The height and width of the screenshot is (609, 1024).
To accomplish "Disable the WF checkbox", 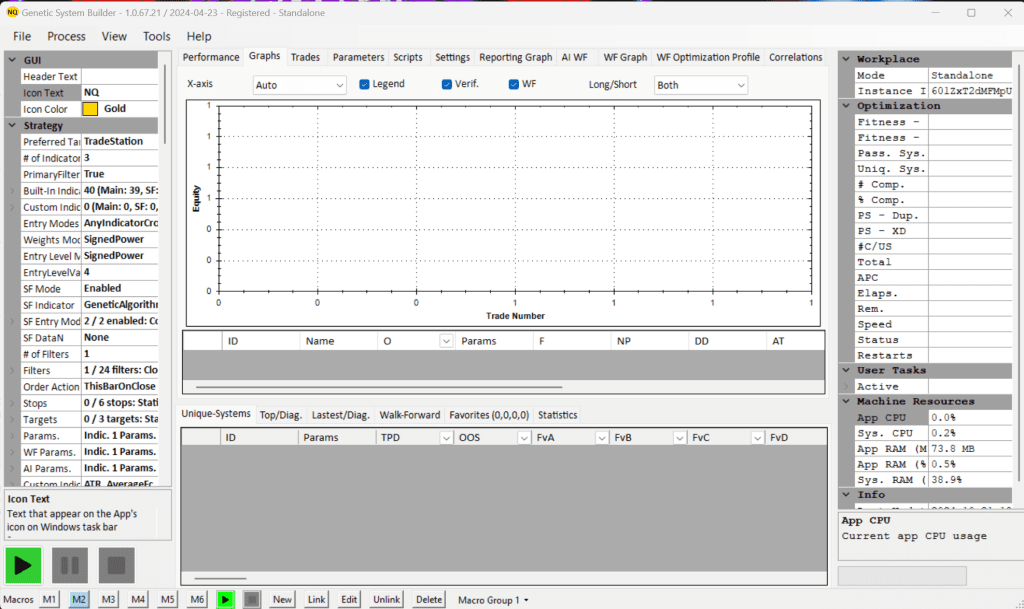I will (x=514, y=84).
